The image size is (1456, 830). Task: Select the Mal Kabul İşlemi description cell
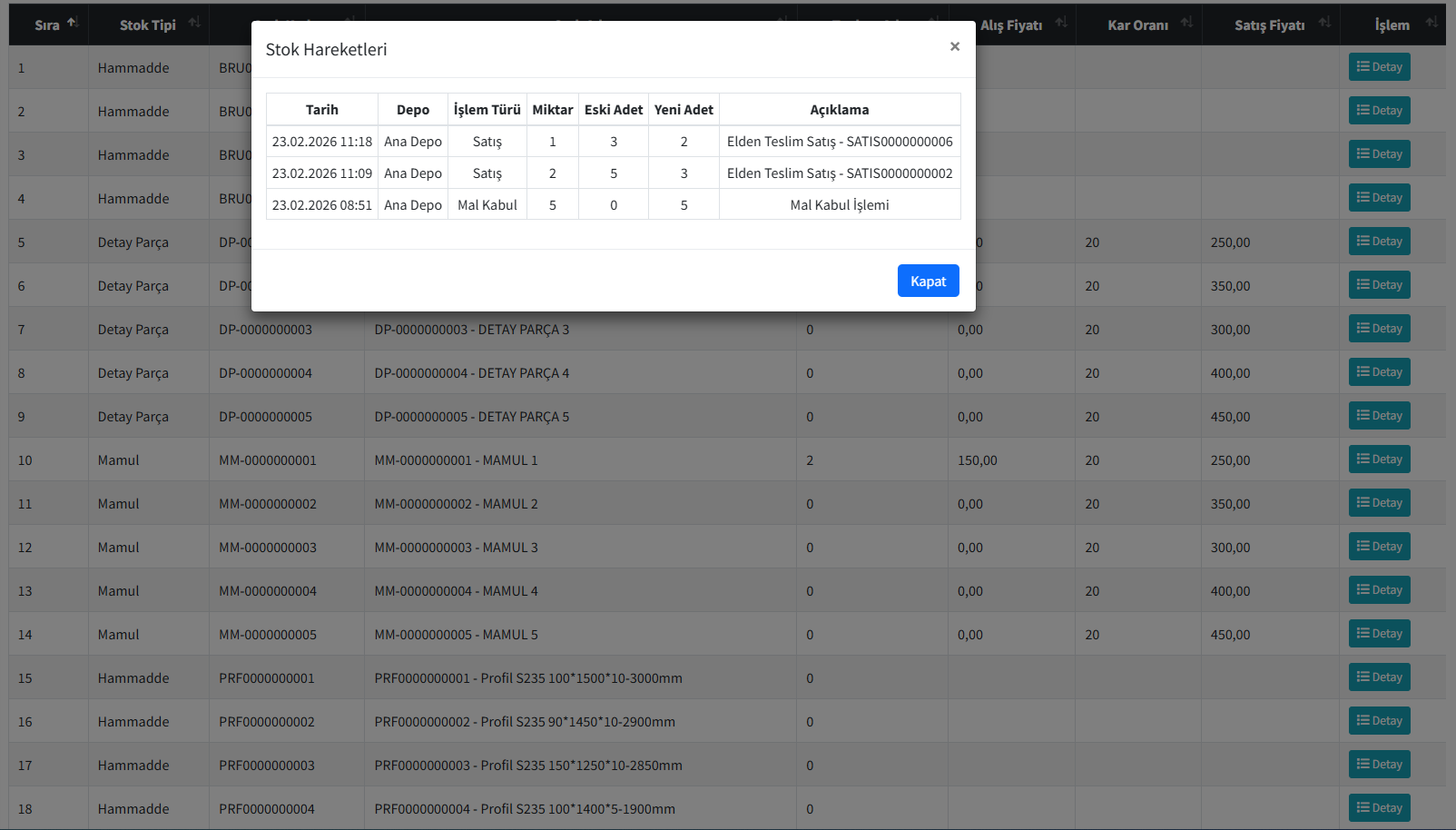[839, 205]
